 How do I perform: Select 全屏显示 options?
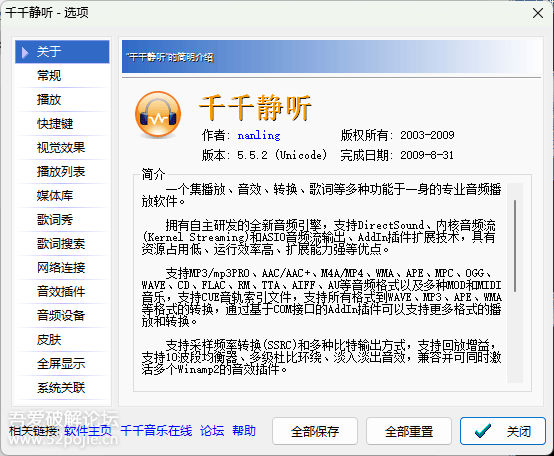(62, 364)
